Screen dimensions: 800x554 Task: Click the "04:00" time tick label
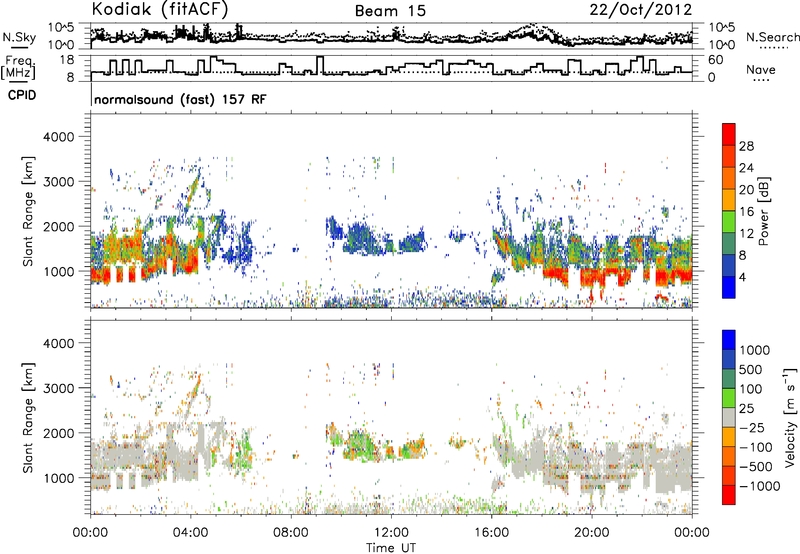191,533
